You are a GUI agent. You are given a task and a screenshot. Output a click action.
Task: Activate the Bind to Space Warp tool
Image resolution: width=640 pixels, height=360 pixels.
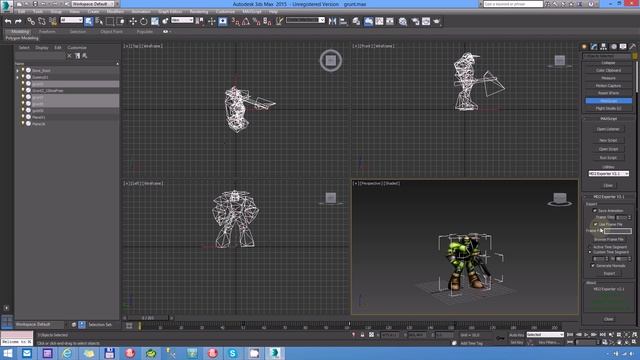(x=53, y=21)
